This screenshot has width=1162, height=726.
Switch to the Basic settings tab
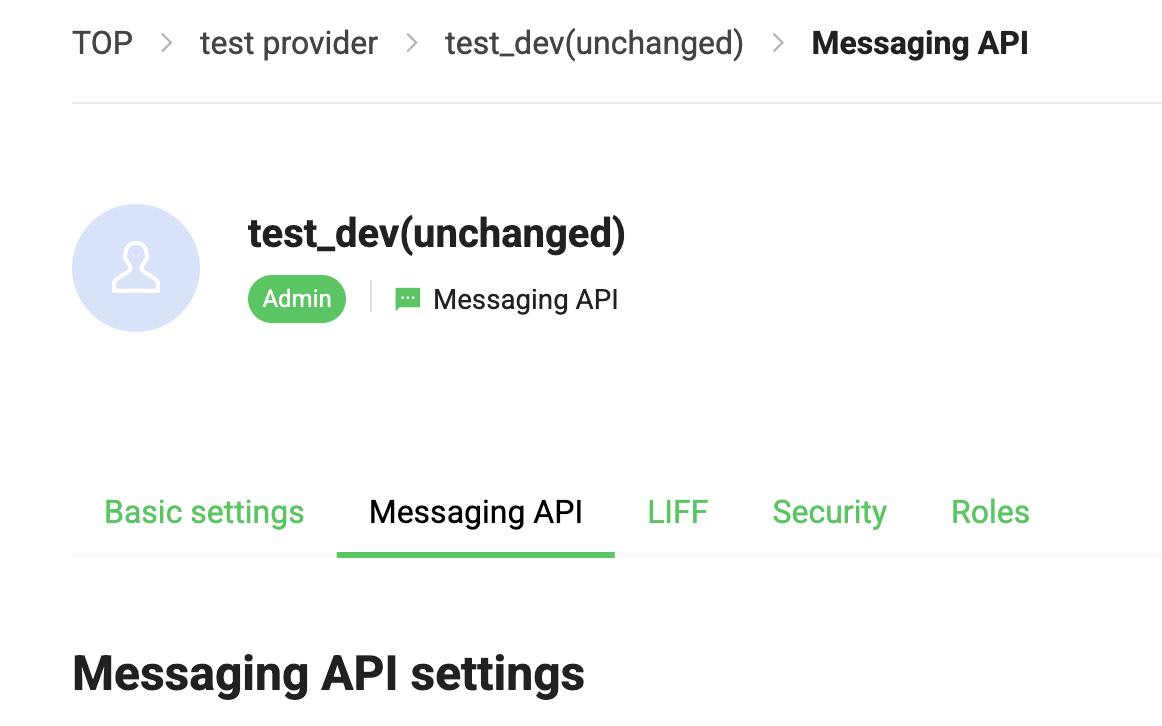(204, 512)
